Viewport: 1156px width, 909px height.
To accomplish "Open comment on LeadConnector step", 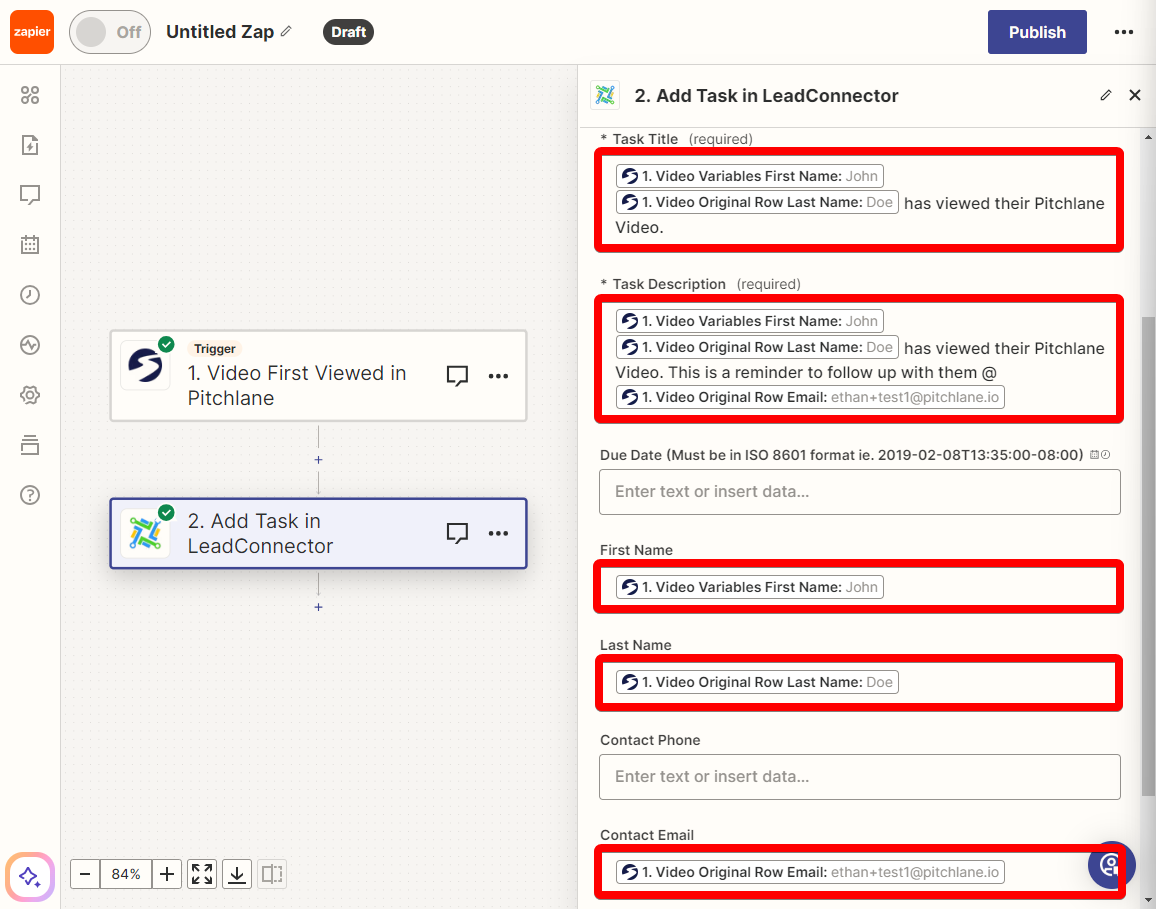I will coord(457,533).
